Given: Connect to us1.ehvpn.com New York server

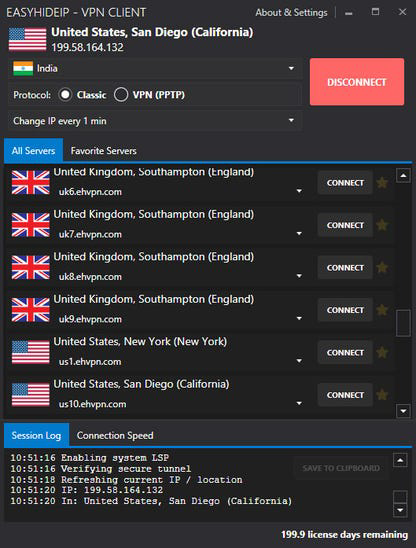Looking at the screenshot, I should pos(345,353).
